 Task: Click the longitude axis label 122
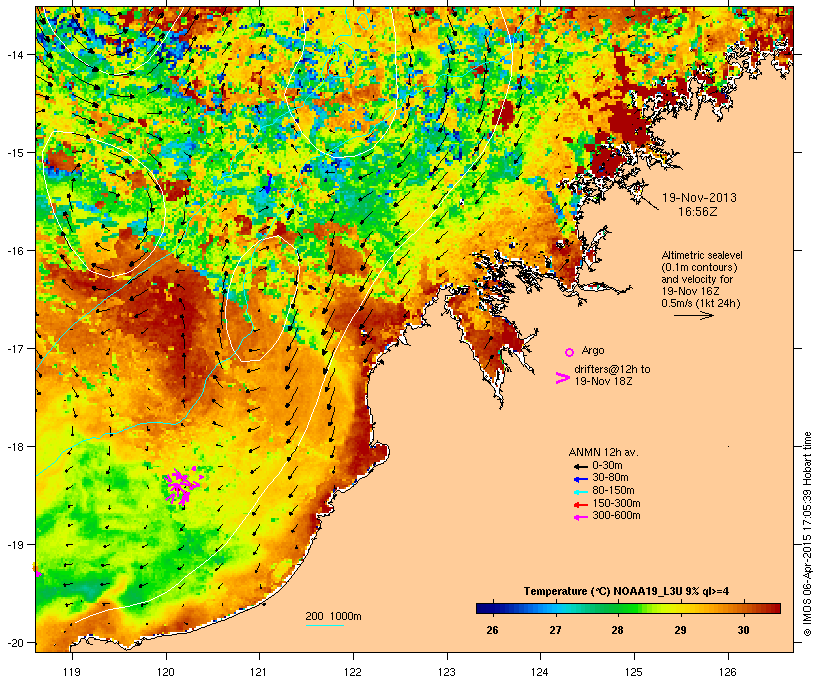pos(353,672)
